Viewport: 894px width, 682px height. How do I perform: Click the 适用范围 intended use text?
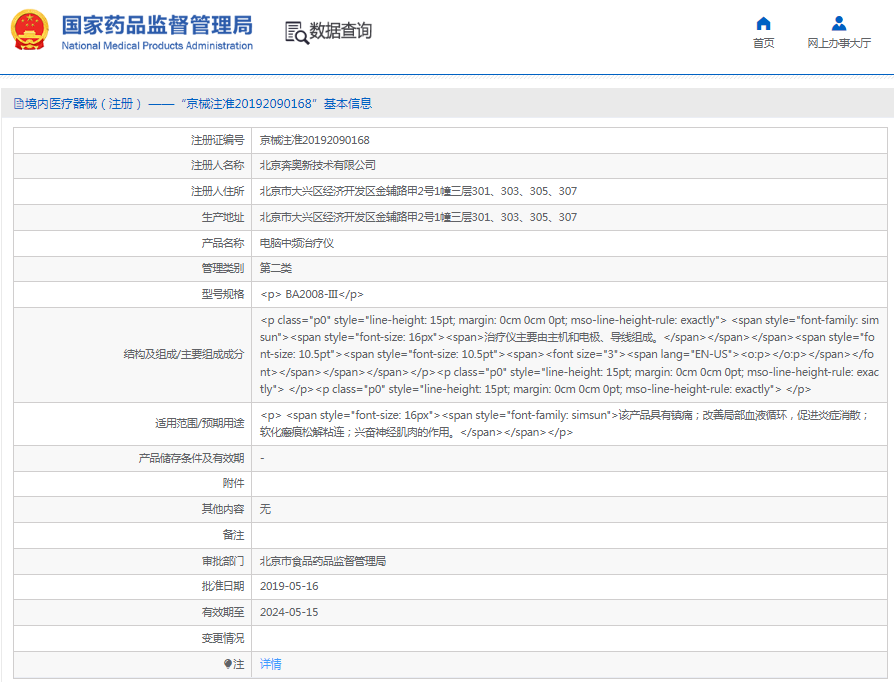click(x=564, y=424)
